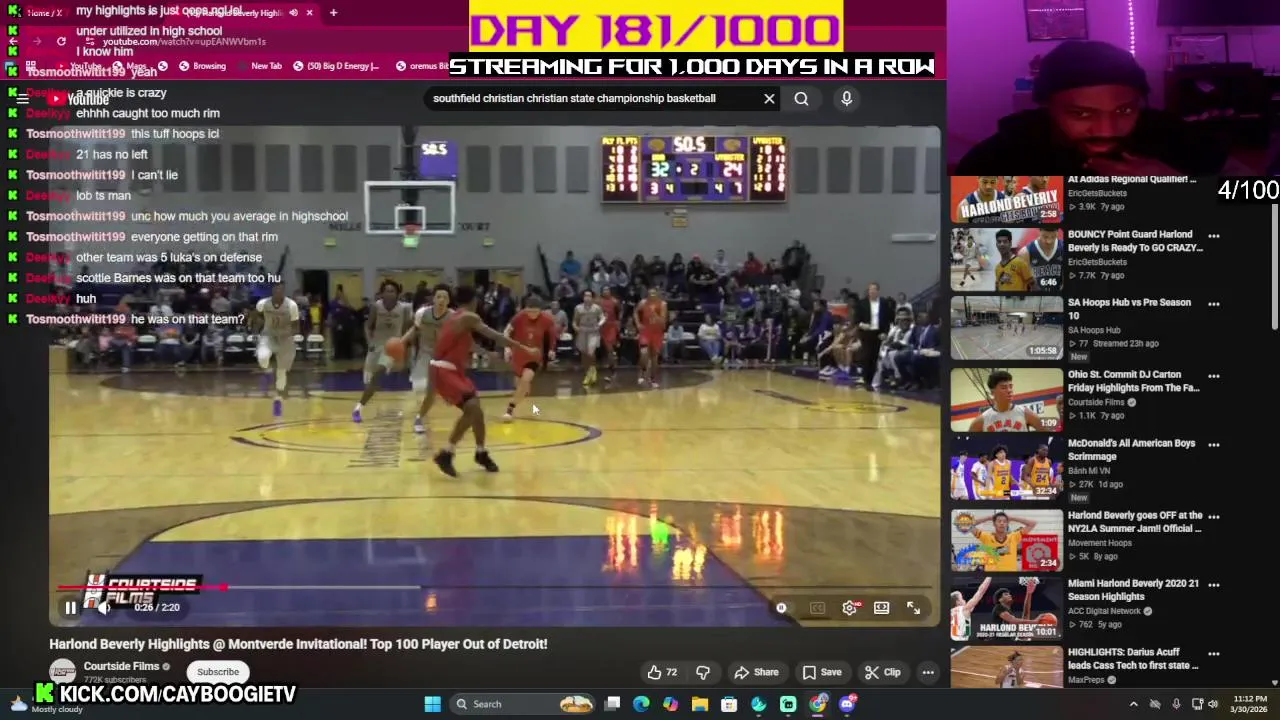Open Courtside Films channel avatar

[63, 672]
